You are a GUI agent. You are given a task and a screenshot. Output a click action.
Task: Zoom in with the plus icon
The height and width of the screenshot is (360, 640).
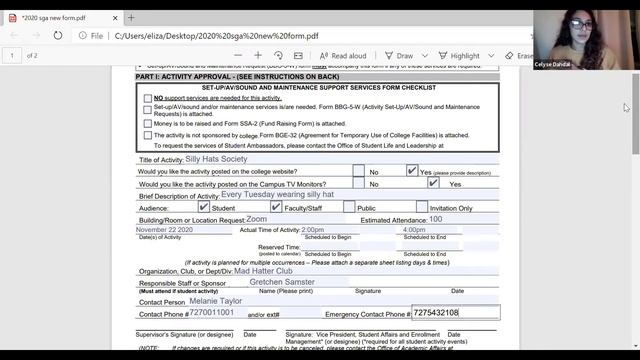(x=258, y=56)
